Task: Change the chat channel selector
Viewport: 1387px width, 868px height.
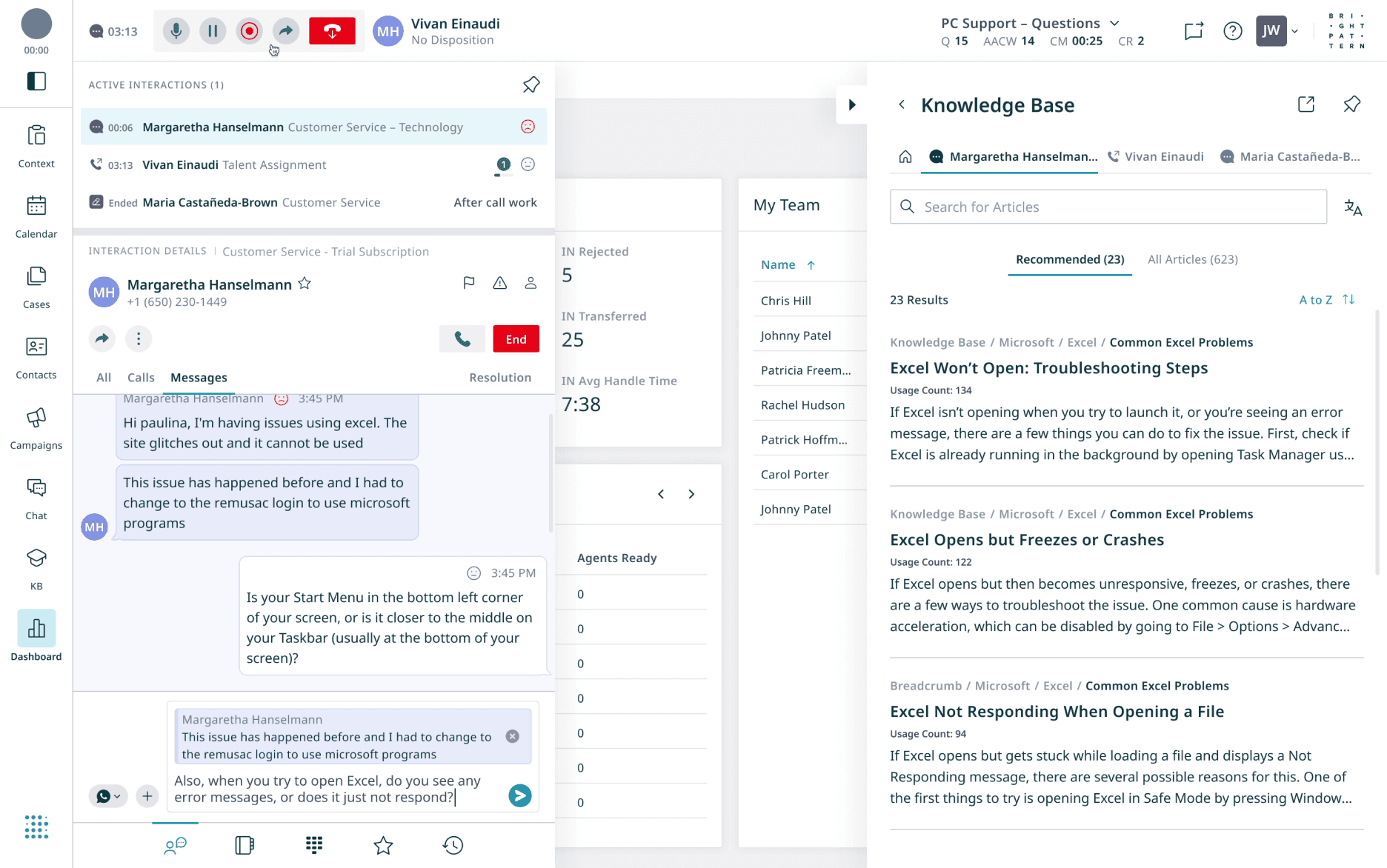Action: (108, 796)
